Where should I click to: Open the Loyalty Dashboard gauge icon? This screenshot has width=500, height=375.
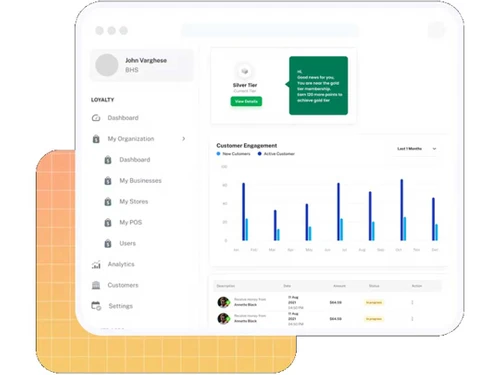pyautogui.click(x=96, y=118)
